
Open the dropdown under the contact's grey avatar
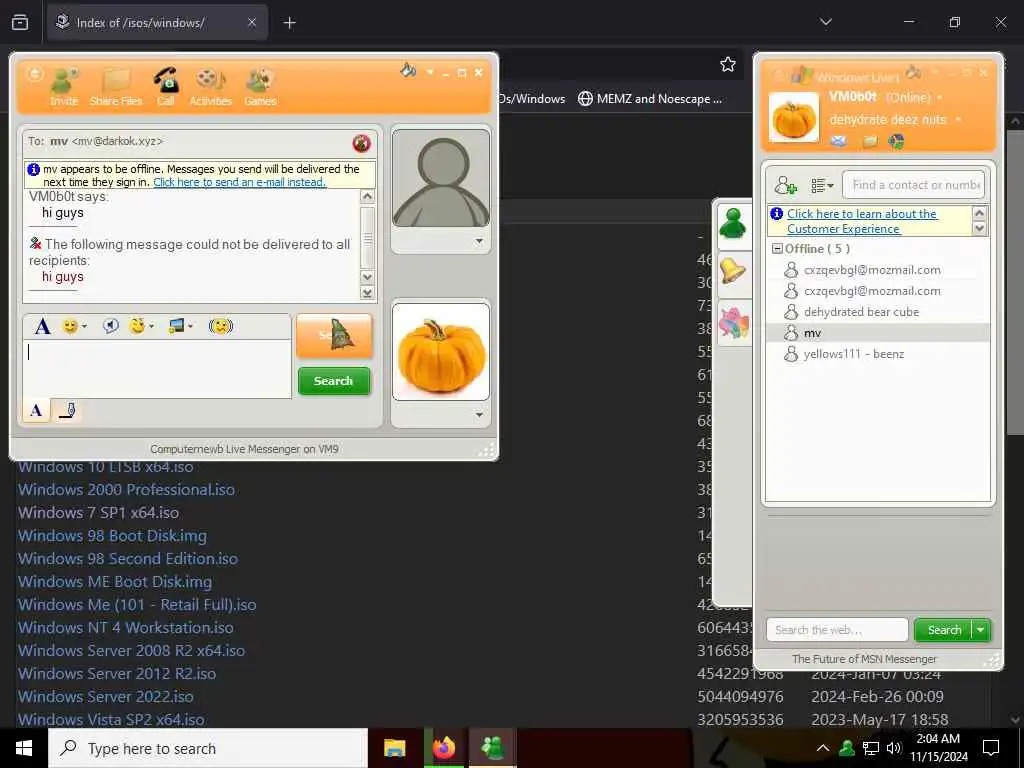pyautogui.click(x=479, y=242)
